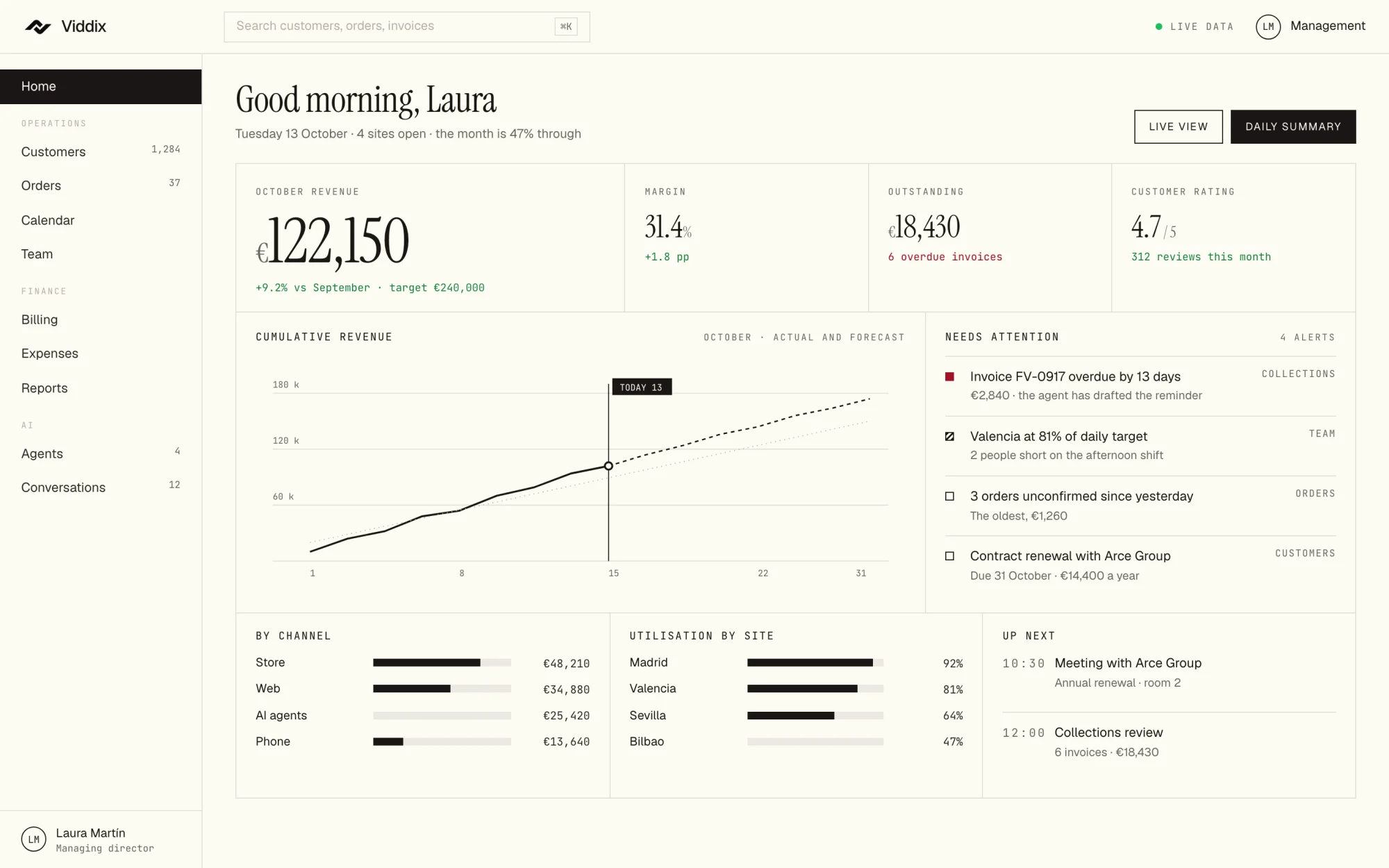
Task: Open the Calendar page
Action: point(101,220)
